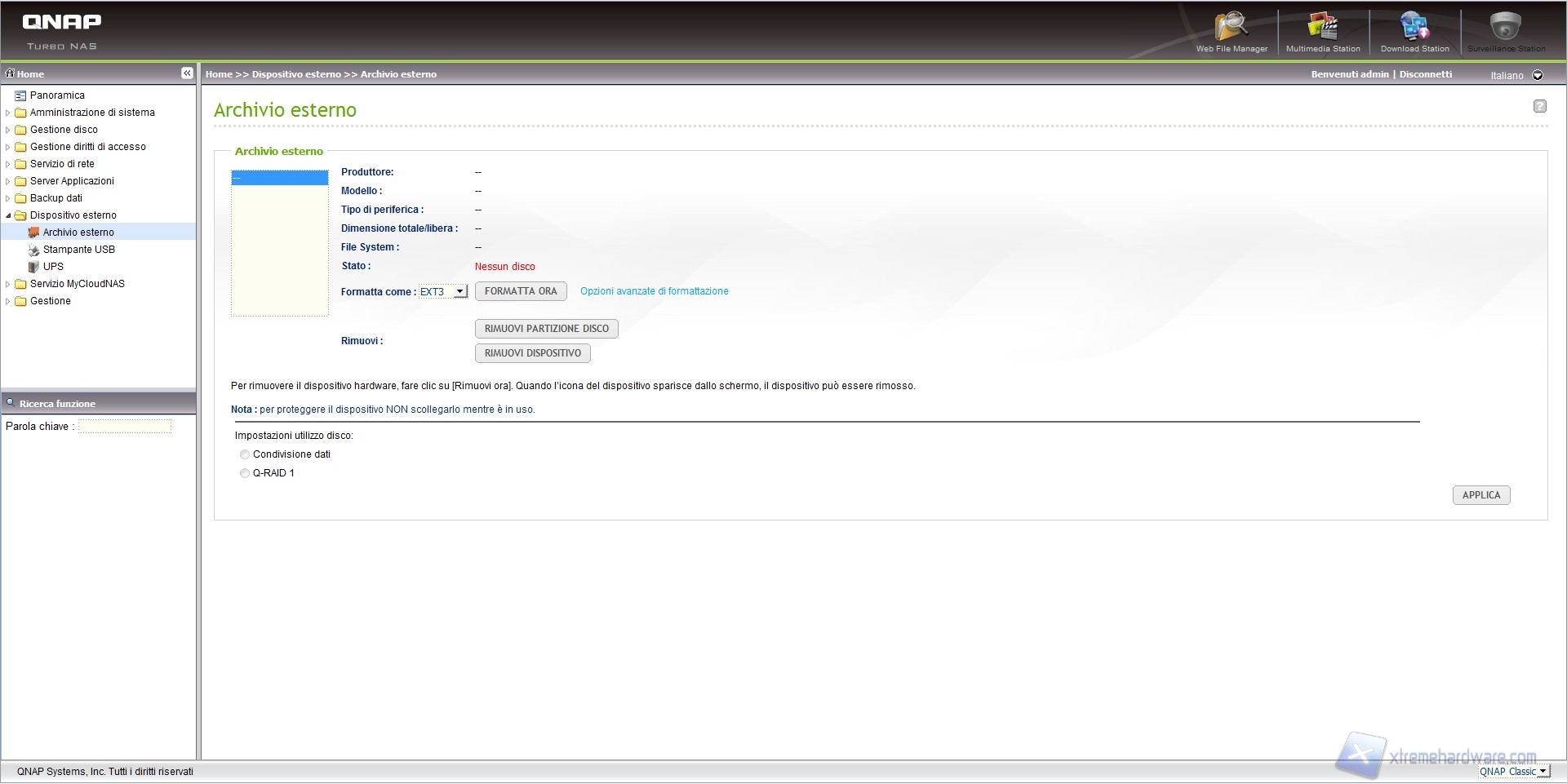Open Download Station icon
The image size is (1567, 784).
point(1414,27)
